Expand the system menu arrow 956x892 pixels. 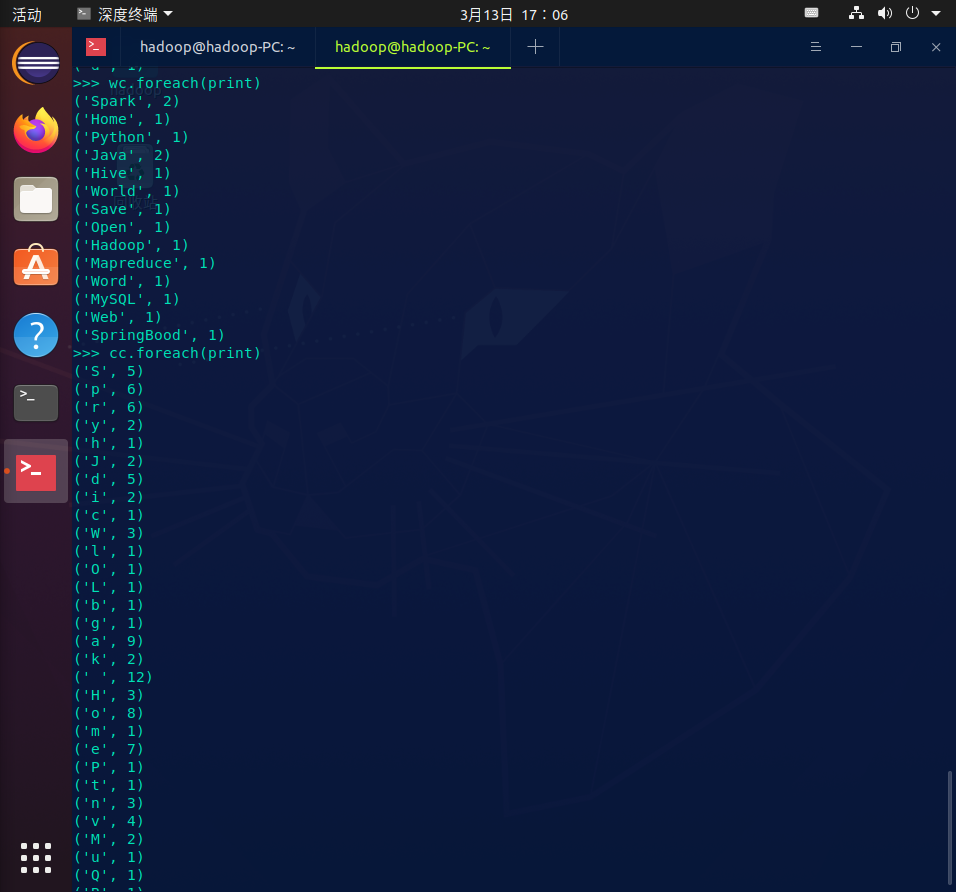pyautogui.click(x=936, y=13)
